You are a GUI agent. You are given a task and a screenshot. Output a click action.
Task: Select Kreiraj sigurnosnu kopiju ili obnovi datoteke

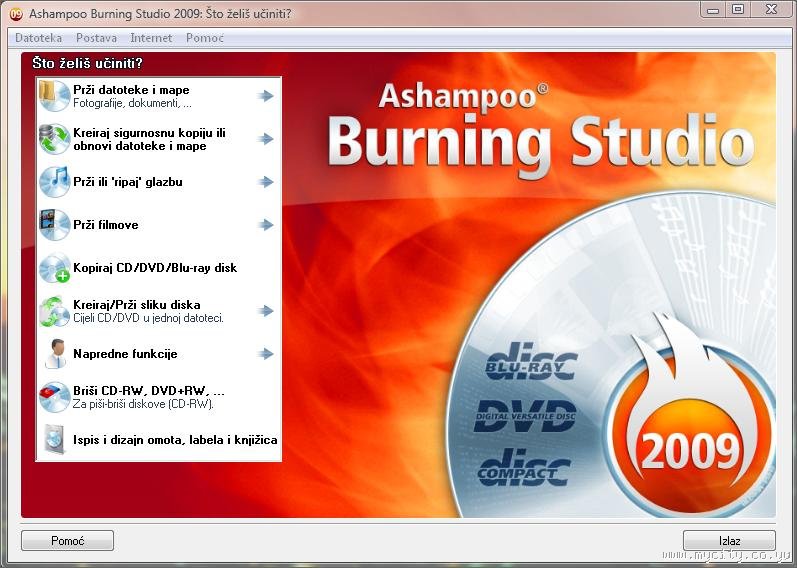tap(159, 139)
